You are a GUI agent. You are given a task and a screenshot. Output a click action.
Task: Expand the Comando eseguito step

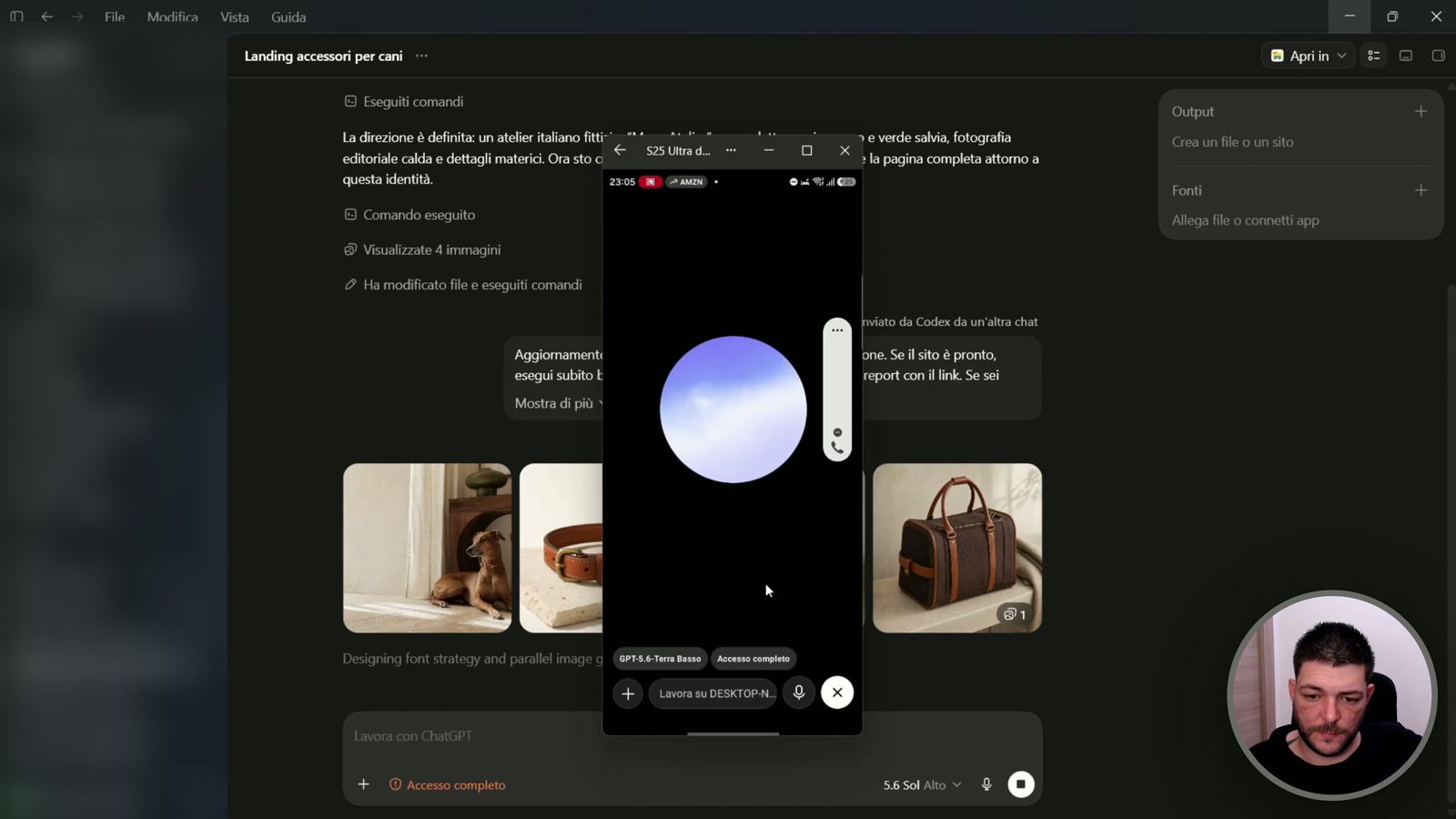coord(409,215)
